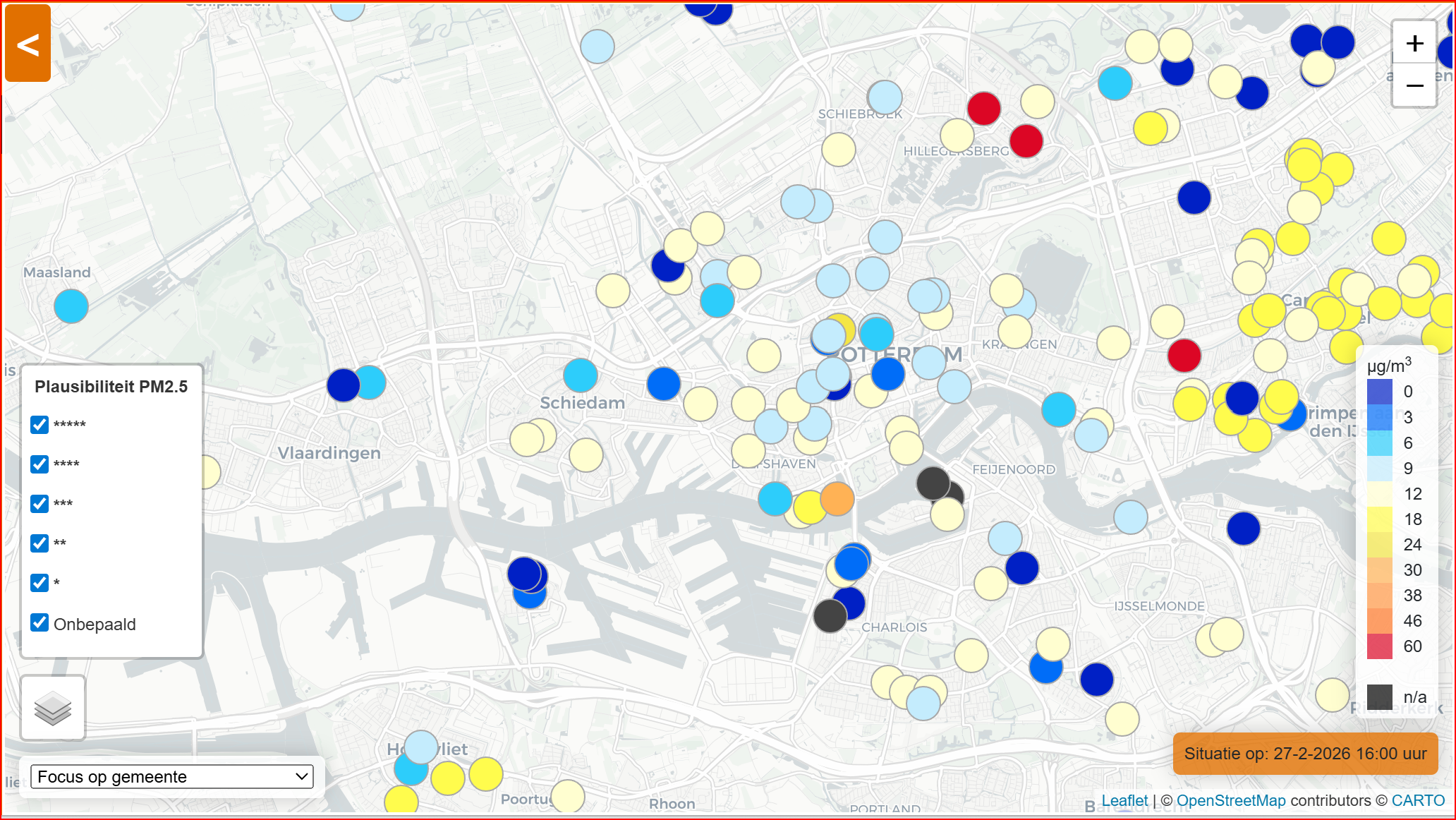Image resolution: width=1456 pixels, height=820 pixels.
Task: Open the map layers stack icon
Action: [53, 708]
